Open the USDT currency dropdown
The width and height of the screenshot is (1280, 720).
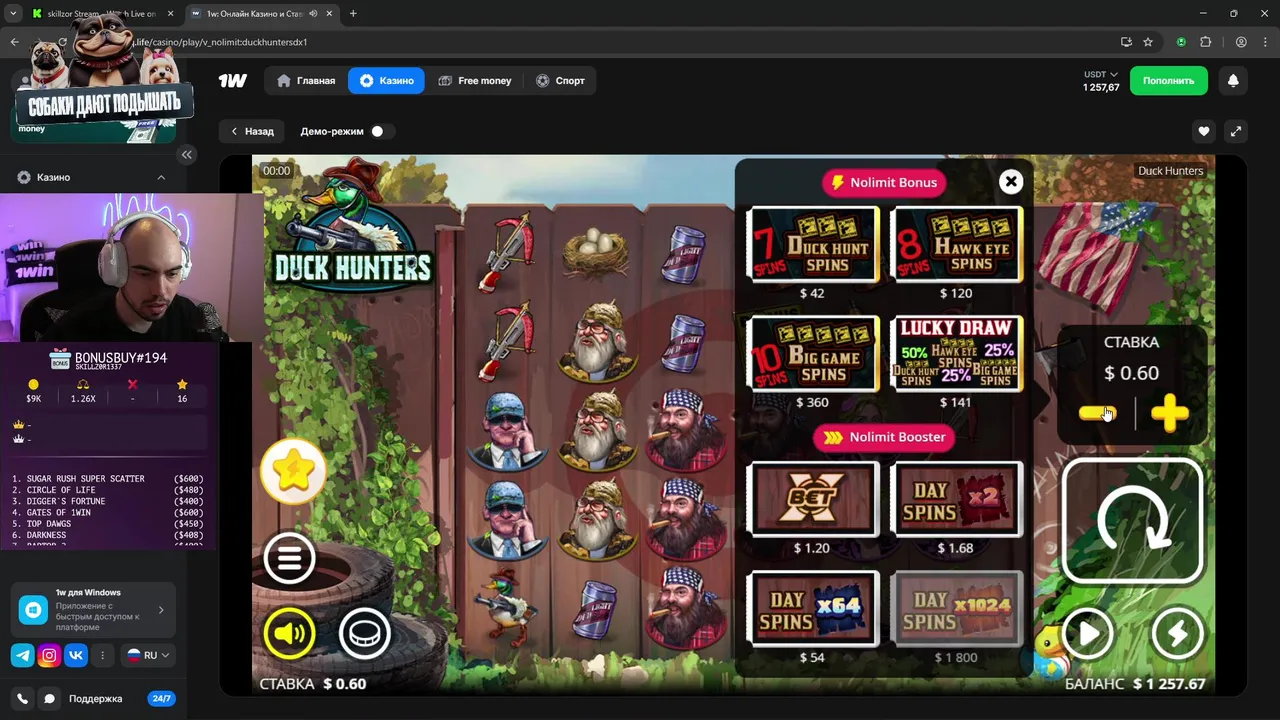point(1101,75)
